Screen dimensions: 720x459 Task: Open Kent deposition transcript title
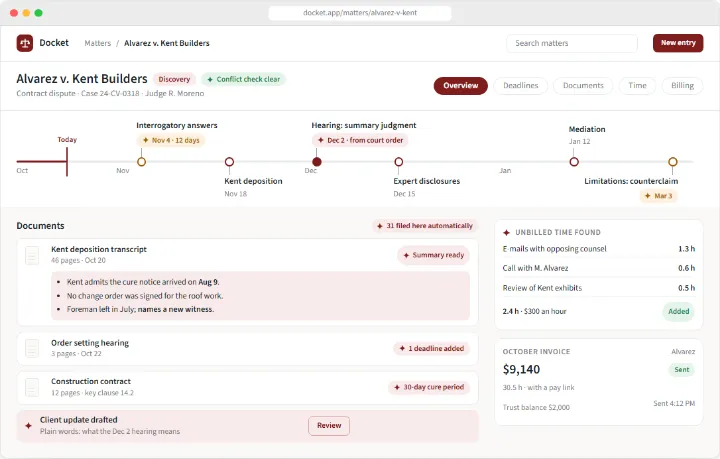(99, 249)
